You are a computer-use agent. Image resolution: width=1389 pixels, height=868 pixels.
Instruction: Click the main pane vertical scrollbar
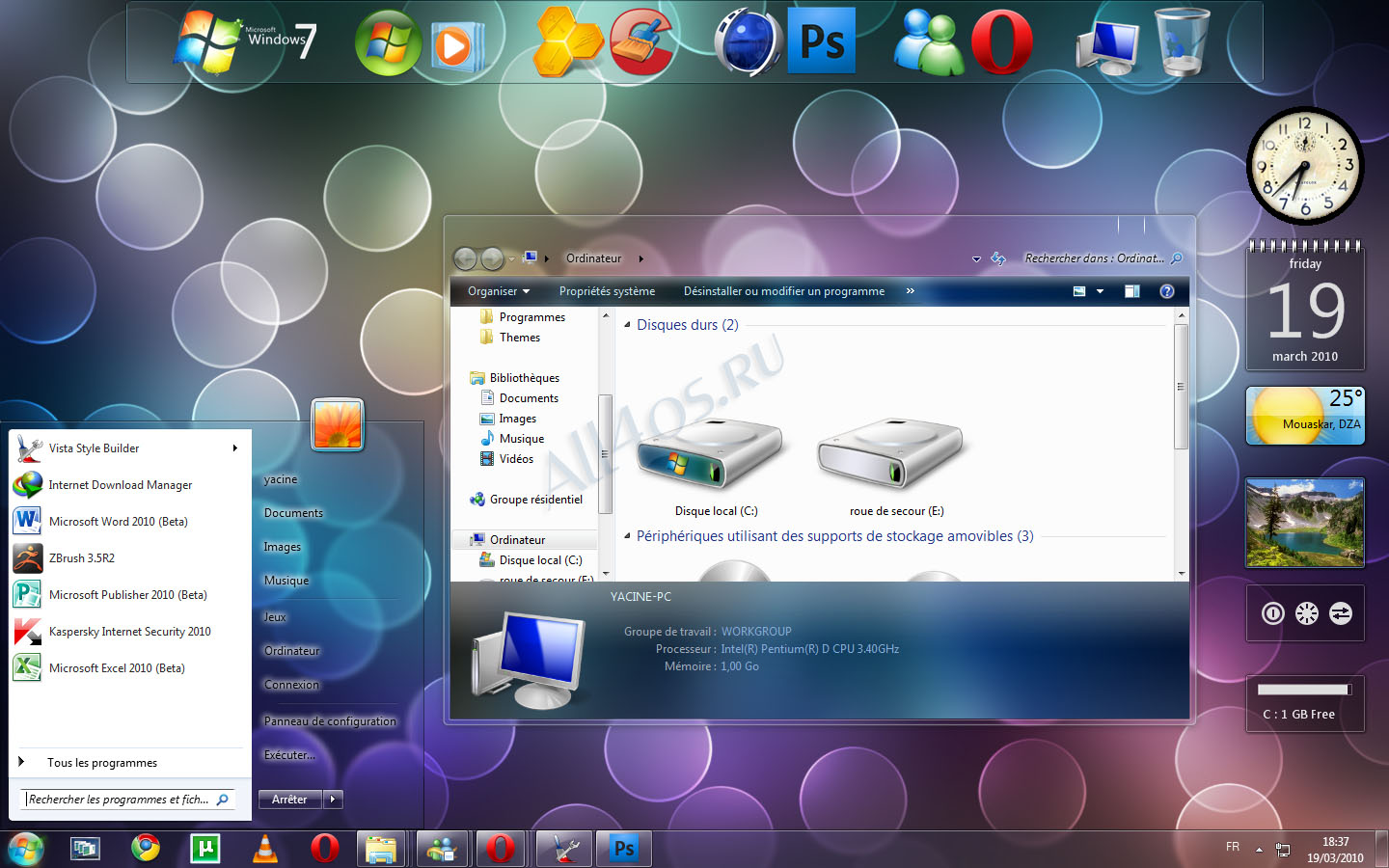click(x=1181, y=386)
